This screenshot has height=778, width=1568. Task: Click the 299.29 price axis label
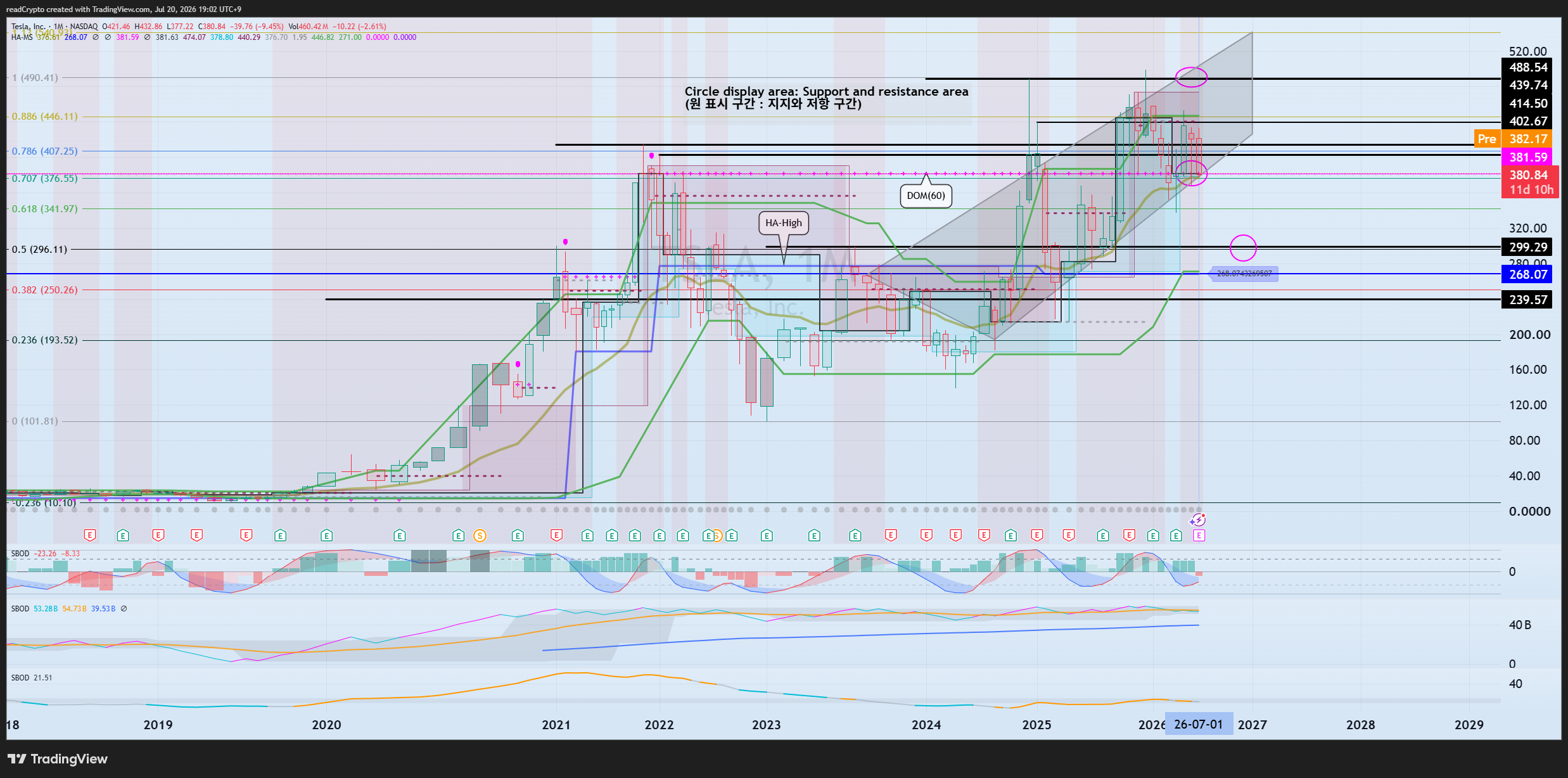pyautogui.click(x=1528, y=247)
